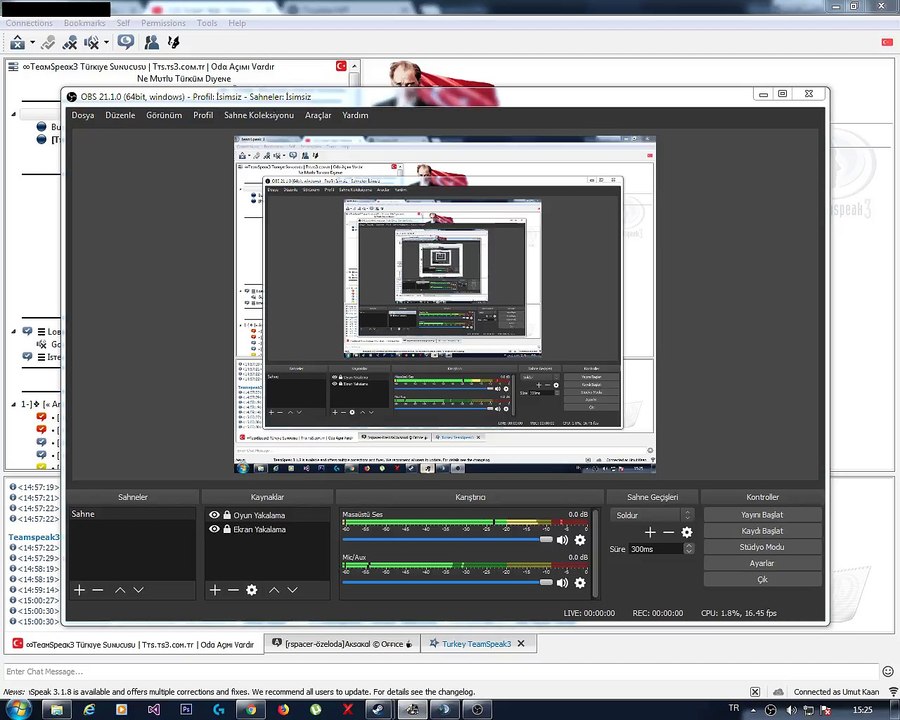Open the Araçlar menu in OBS
900x720 pixels.
coord(318,115)
